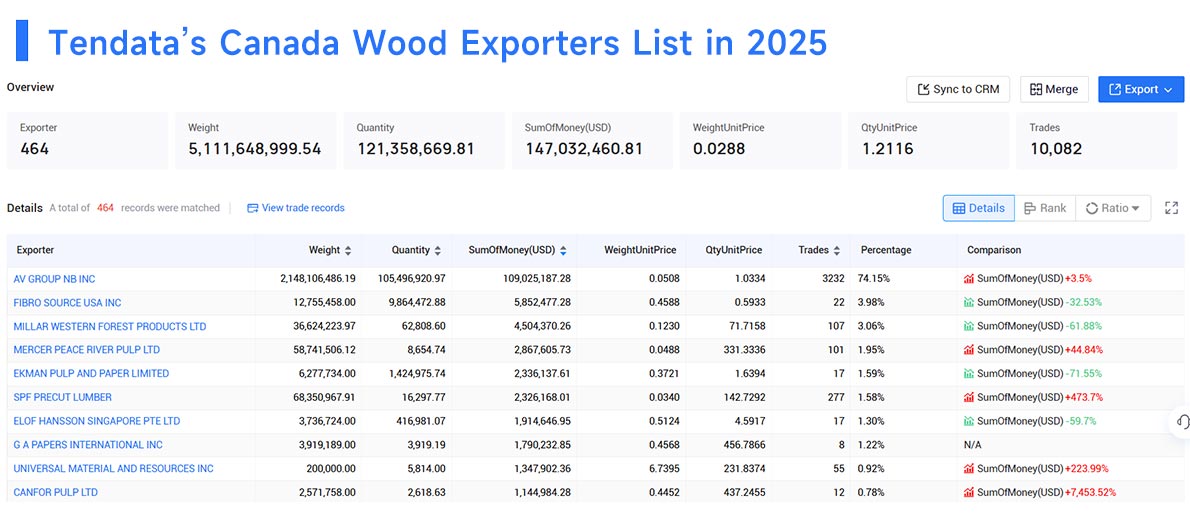Open AV GROUP NB INC exporter link
1190x516 pixels.
55,279
